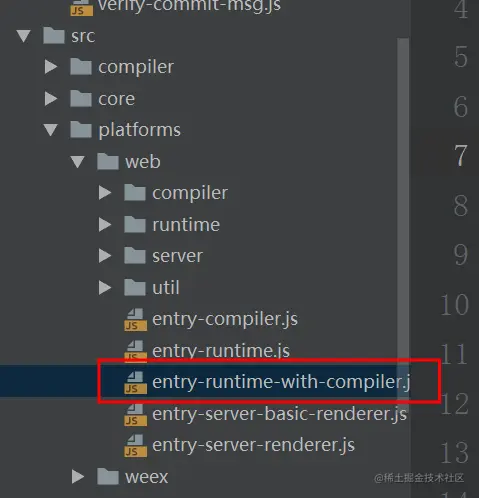Collapse the web folder arrow
This screenshot has width=479, height=498.
78,162
